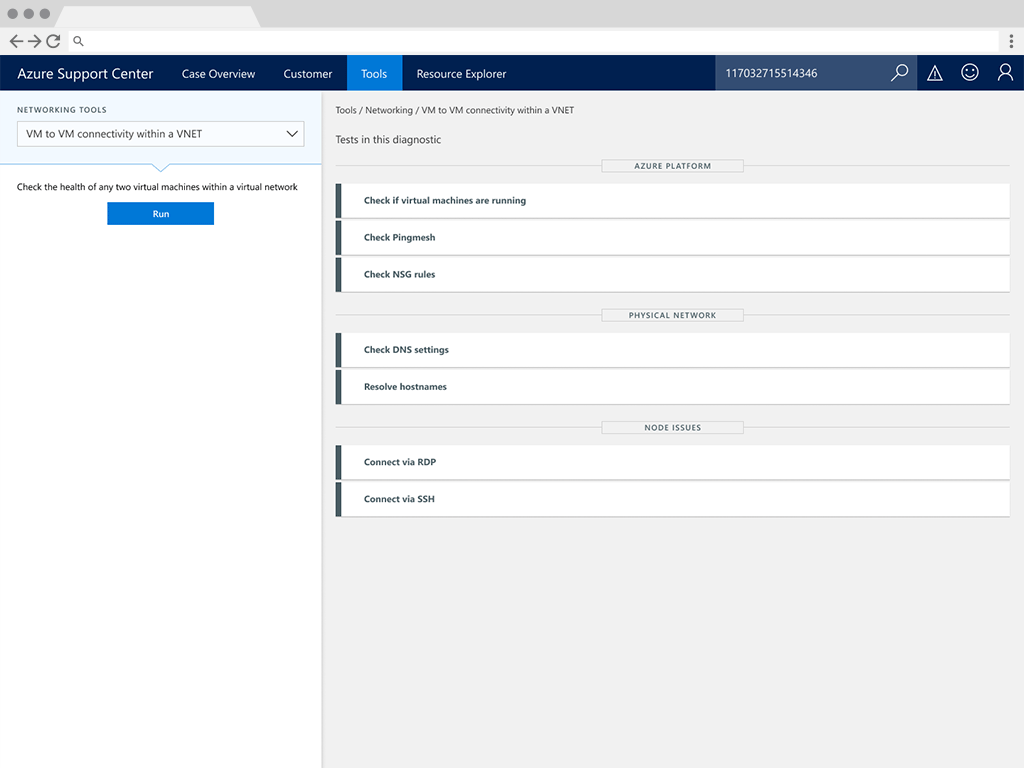Viewport: 1024px width, 768px height.
Task: Open the warning alerts triangle icon
Action: coord(935,73)
